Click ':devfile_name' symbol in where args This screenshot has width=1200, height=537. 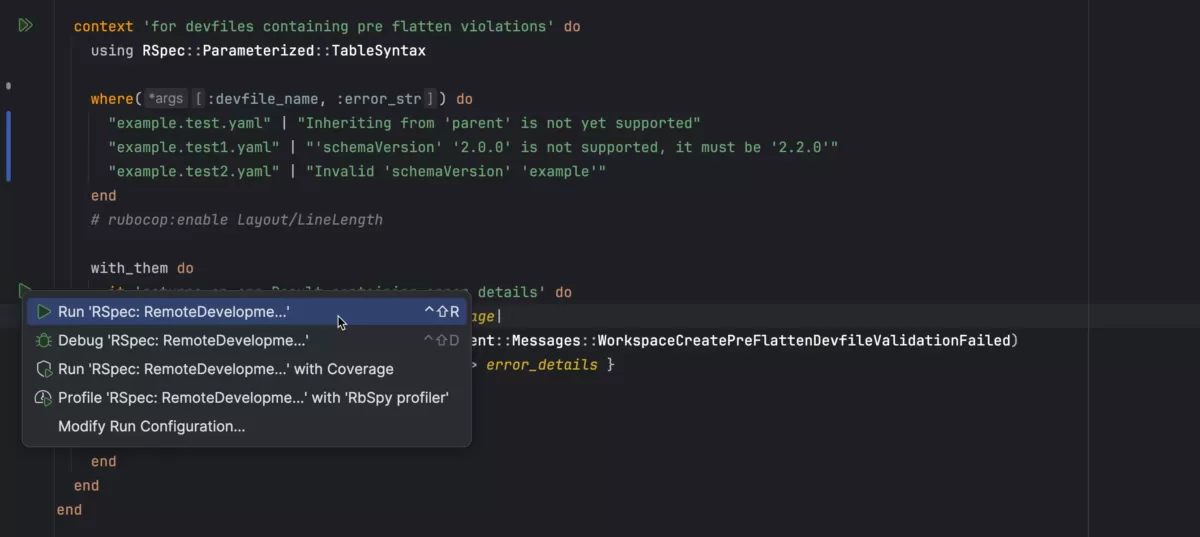point(263,99)
